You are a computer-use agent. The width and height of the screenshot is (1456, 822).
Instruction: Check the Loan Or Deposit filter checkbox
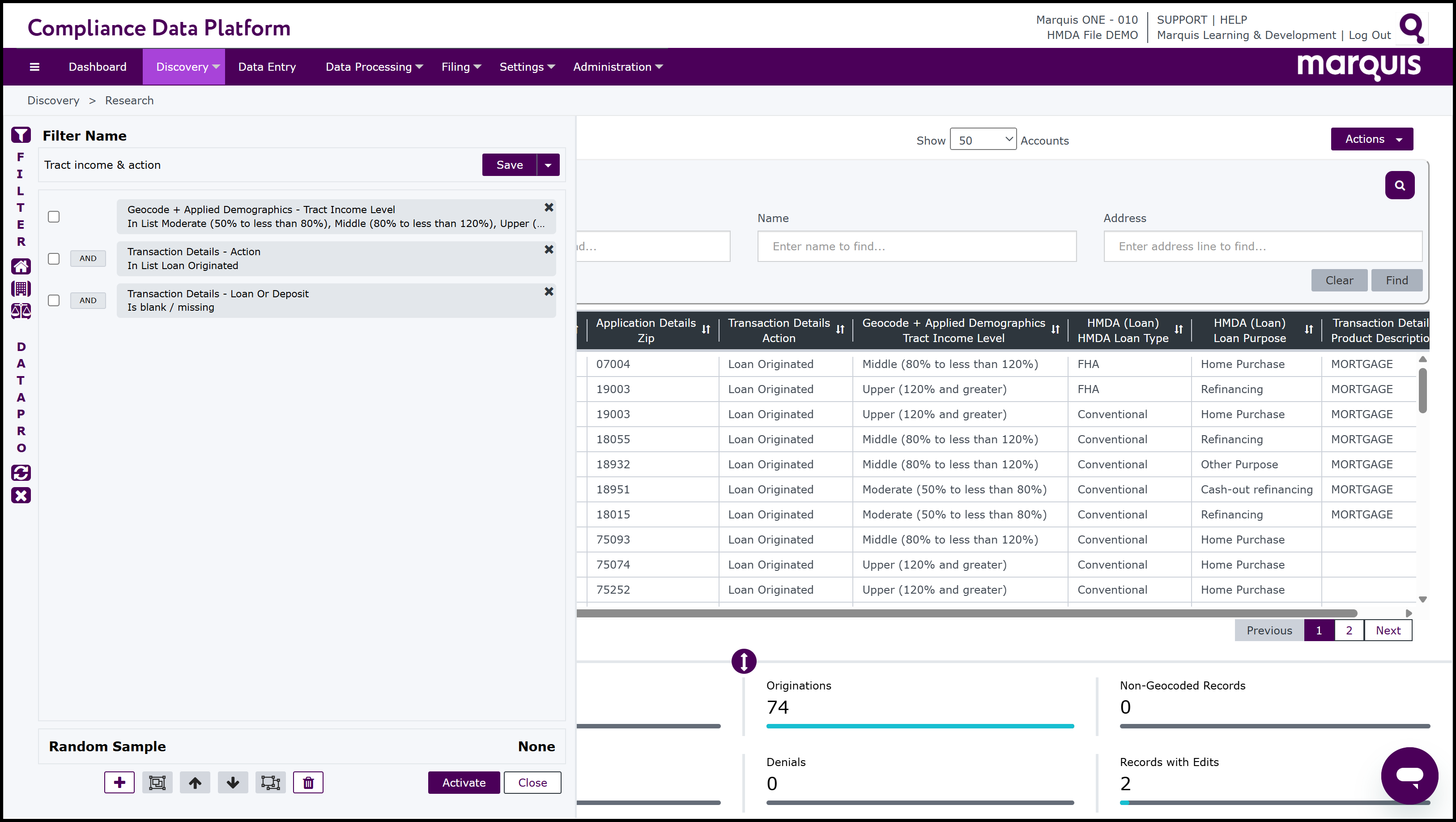tap(54, 300)
